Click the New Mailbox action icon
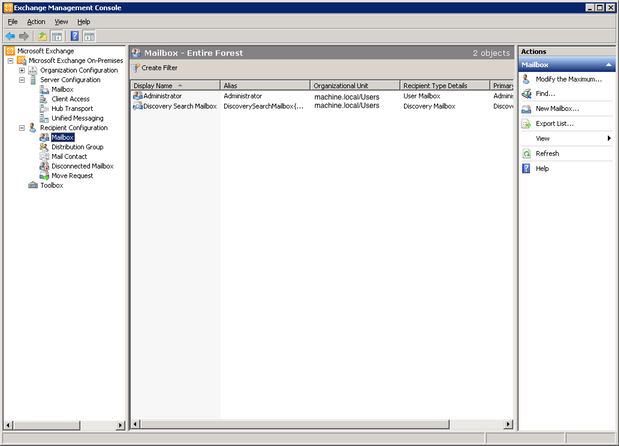 tap(526, 109)
